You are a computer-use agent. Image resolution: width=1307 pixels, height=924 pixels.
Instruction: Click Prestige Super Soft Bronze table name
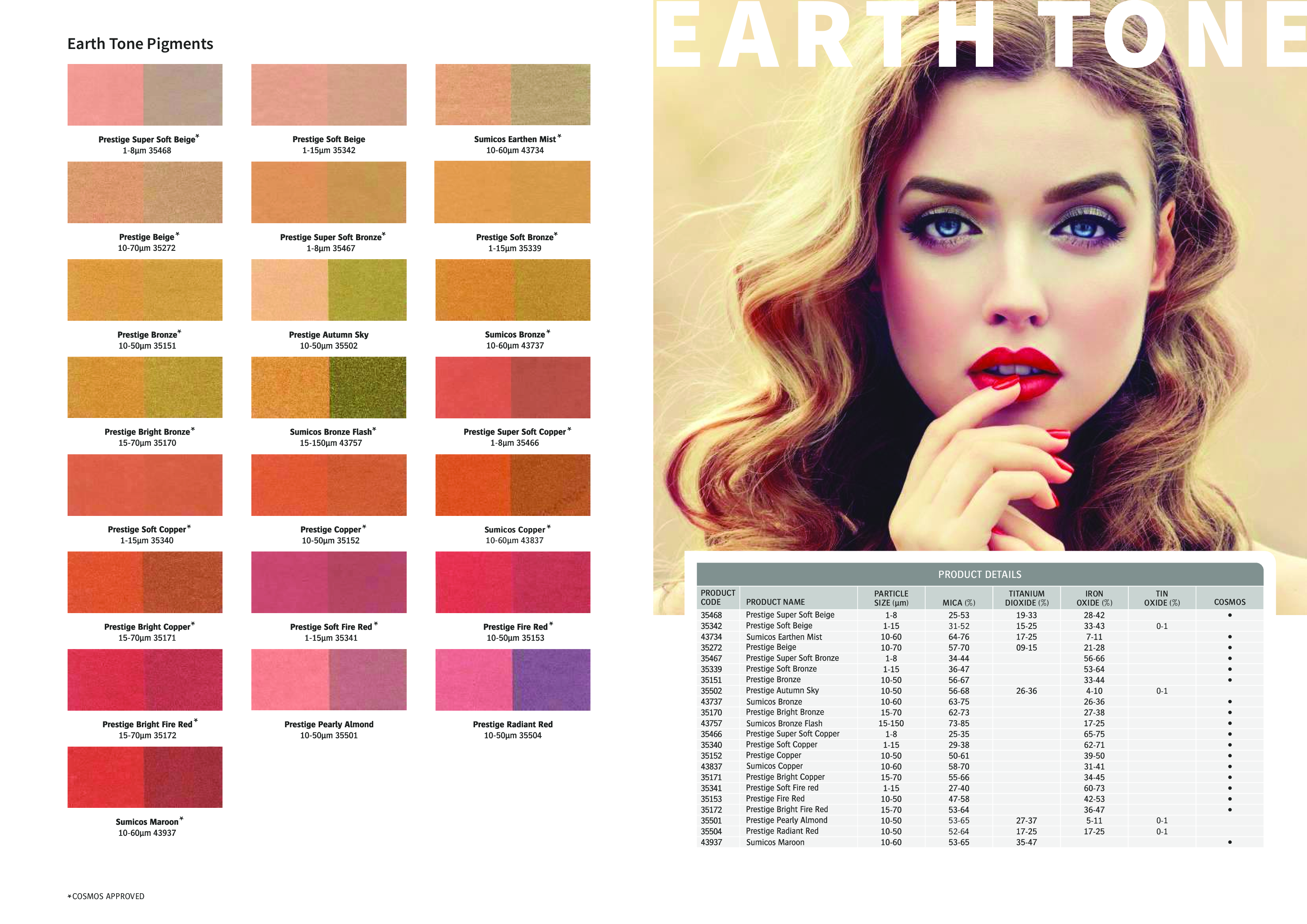(x=792, y=658)
